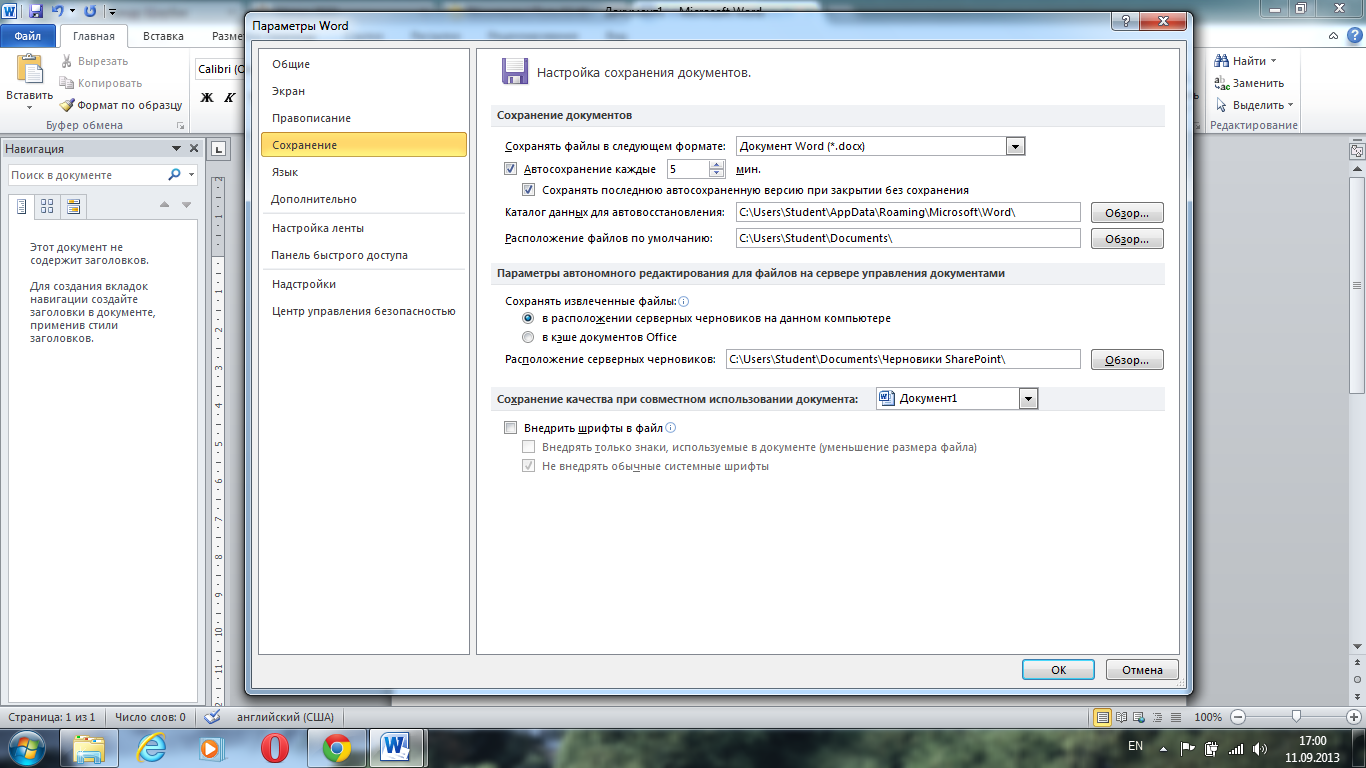Open the Буфер обмена dialog launcher
This screenshot has width=1366, height=768.
pos(181,126)
